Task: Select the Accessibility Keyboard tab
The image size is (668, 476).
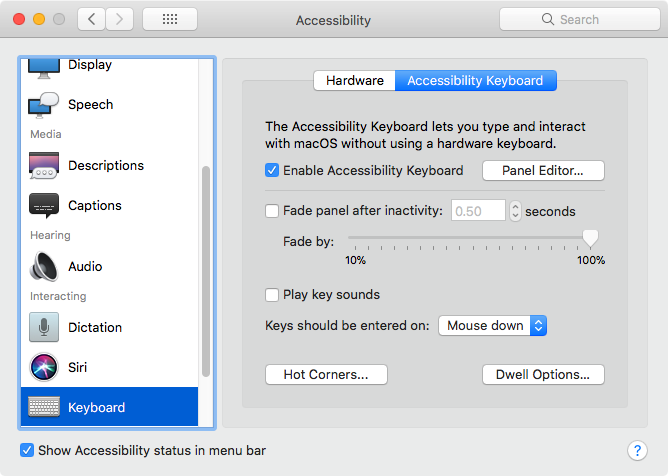Action: pos(475,81)
